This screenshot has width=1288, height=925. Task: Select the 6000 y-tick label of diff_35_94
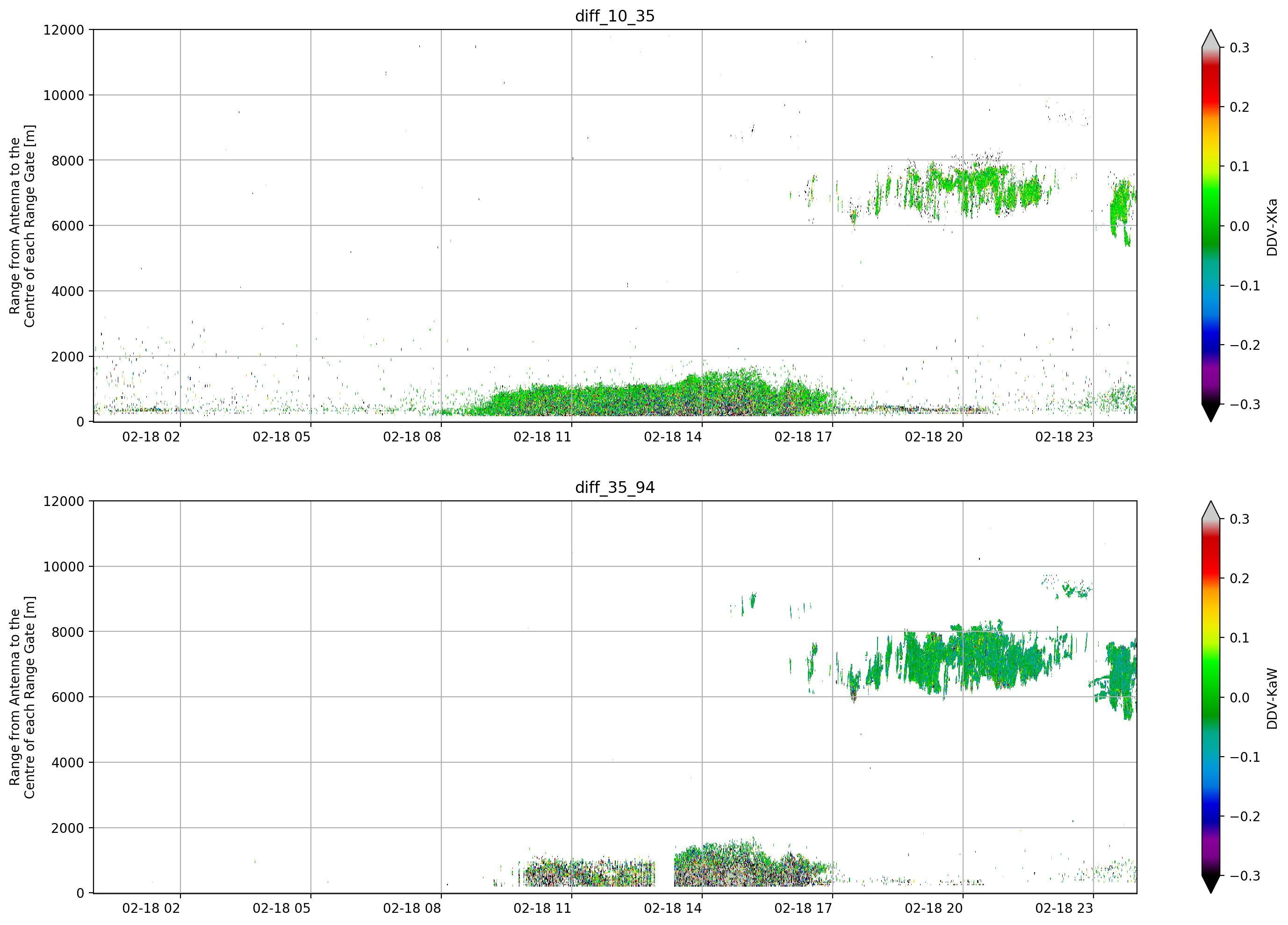68,698
